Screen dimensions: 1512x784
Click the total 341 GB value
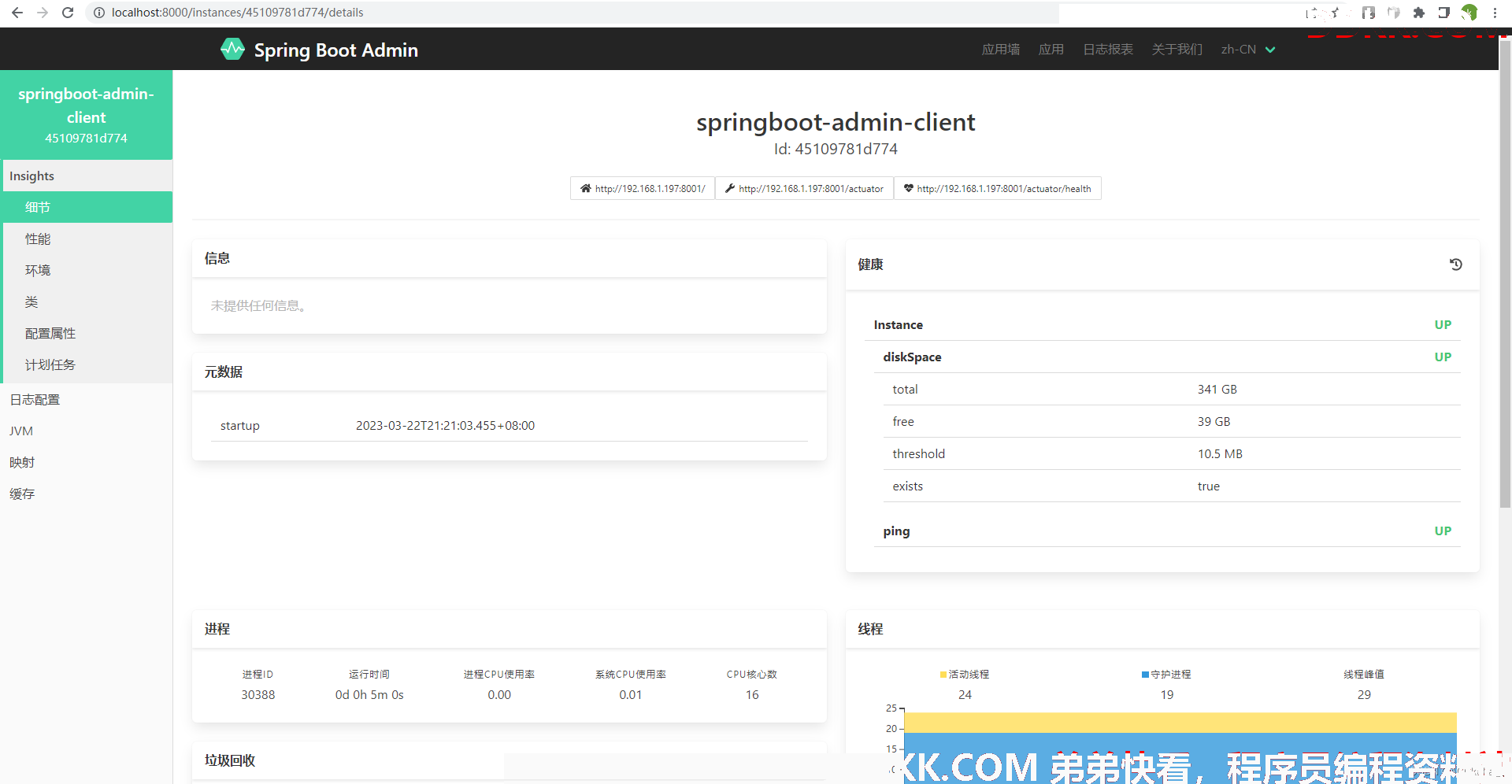[x=1217, y=389]
